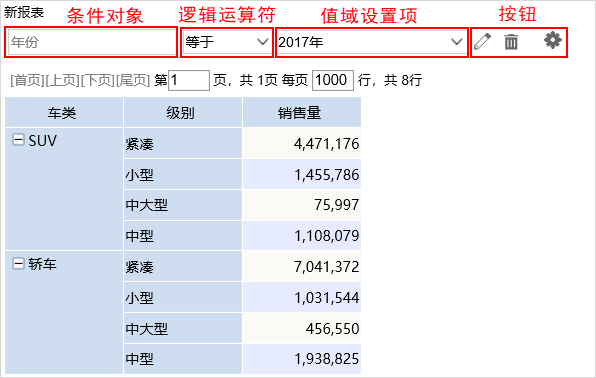Open the 等于 operator dropdown
This screenshot has height=378, width=596.
[x=227, y=42]
